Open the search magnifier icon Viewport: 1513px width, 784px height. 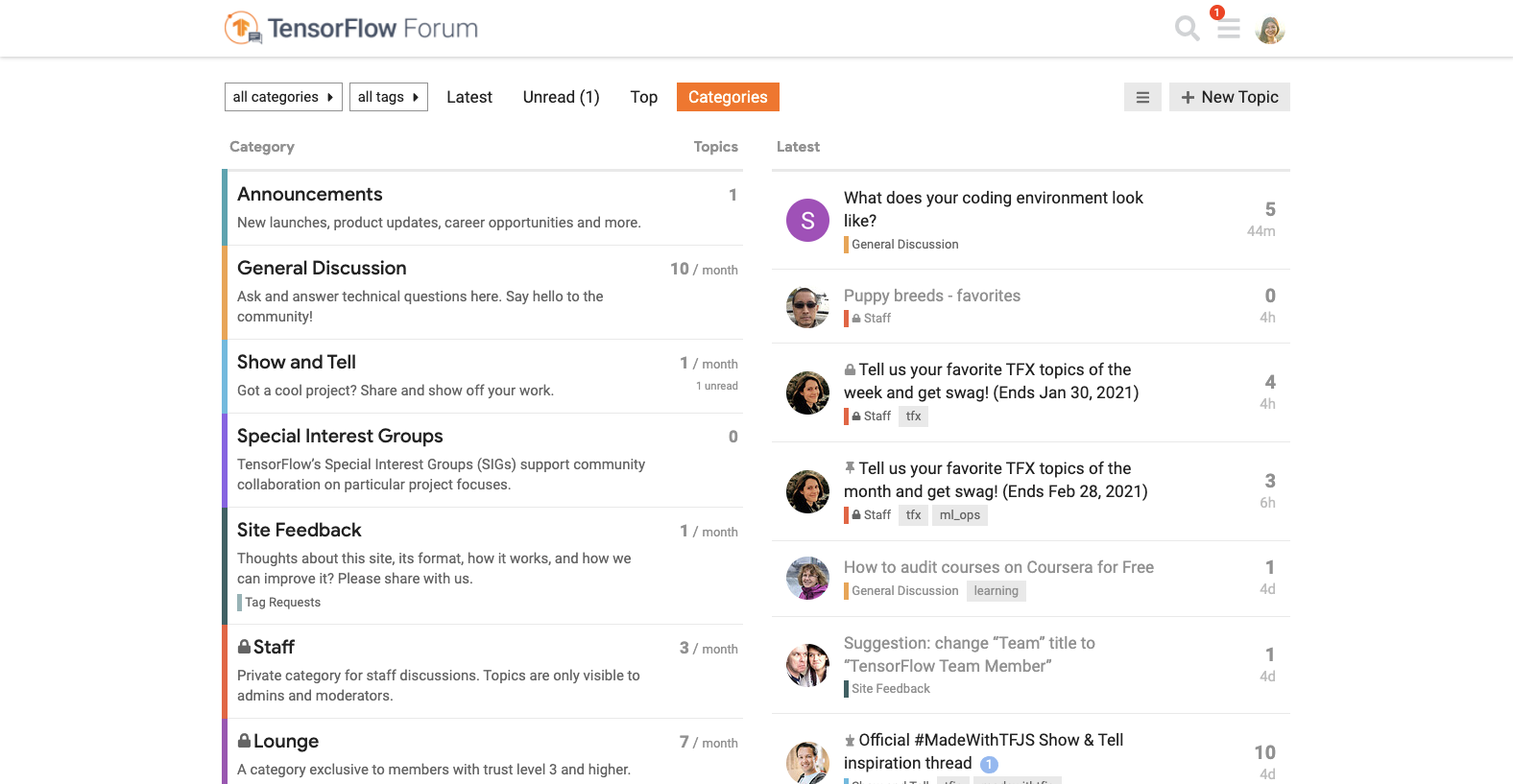tap(1188, 29)
